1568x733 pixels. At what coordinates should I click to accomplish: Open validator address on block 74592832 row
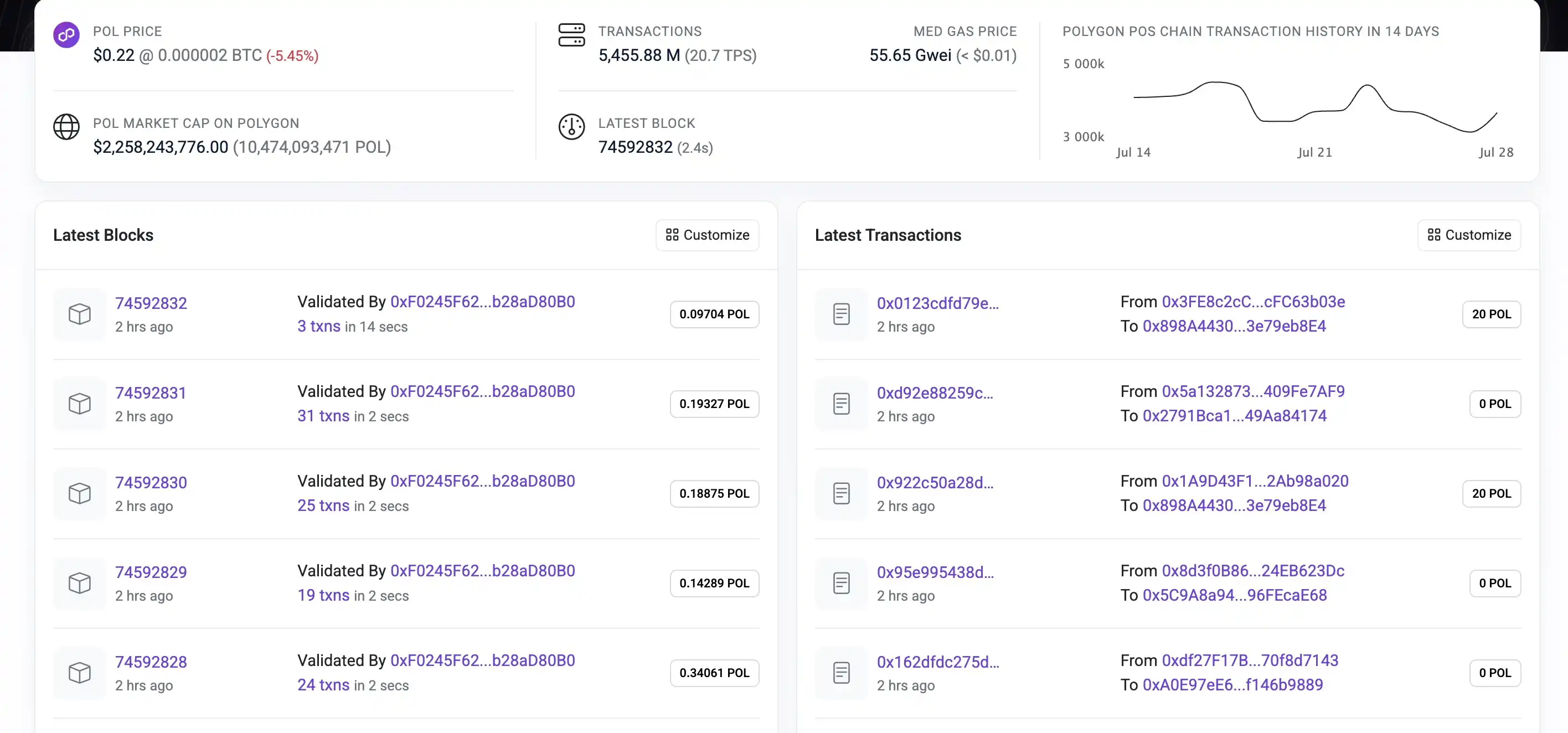coord(483,302)
